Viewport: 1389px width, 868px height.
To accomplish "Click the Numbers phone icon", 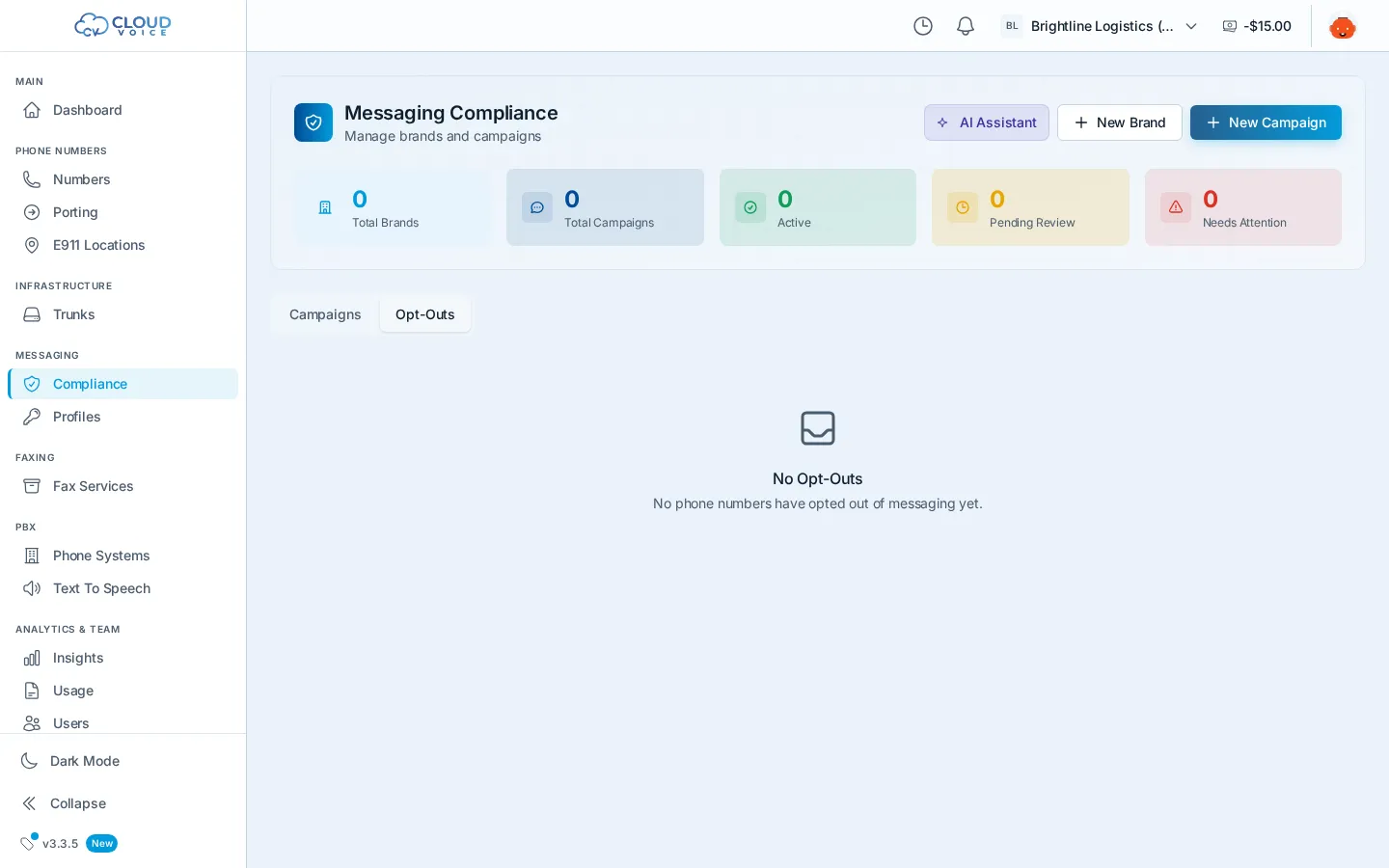I will pyautogui.click(x=32, y=179).
